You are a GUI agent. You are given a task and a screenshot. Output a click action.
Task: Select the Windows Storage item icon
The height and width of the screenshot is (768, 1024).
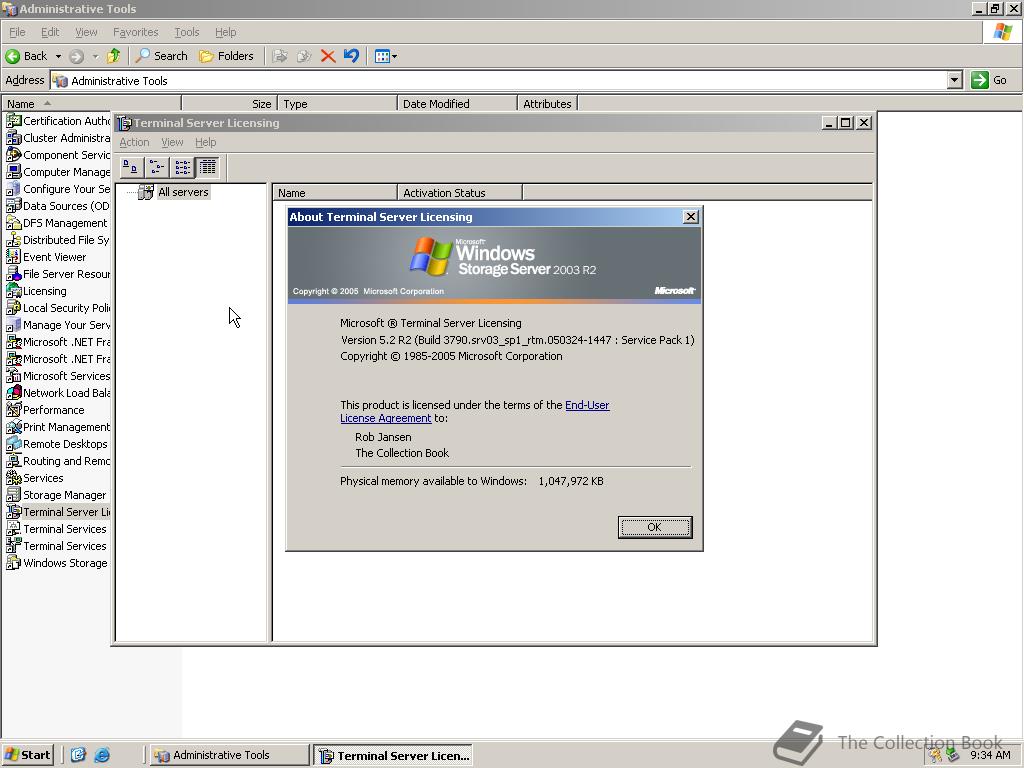(x=14, y=562)
